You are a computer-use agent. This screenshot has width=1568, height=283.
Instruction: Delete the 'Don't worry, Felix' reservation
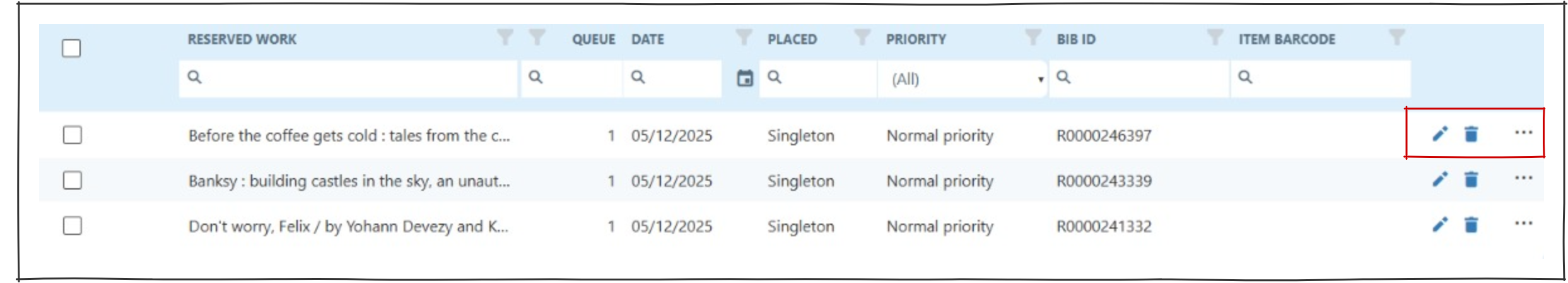pyautogui.click(x=1471, y=225)
